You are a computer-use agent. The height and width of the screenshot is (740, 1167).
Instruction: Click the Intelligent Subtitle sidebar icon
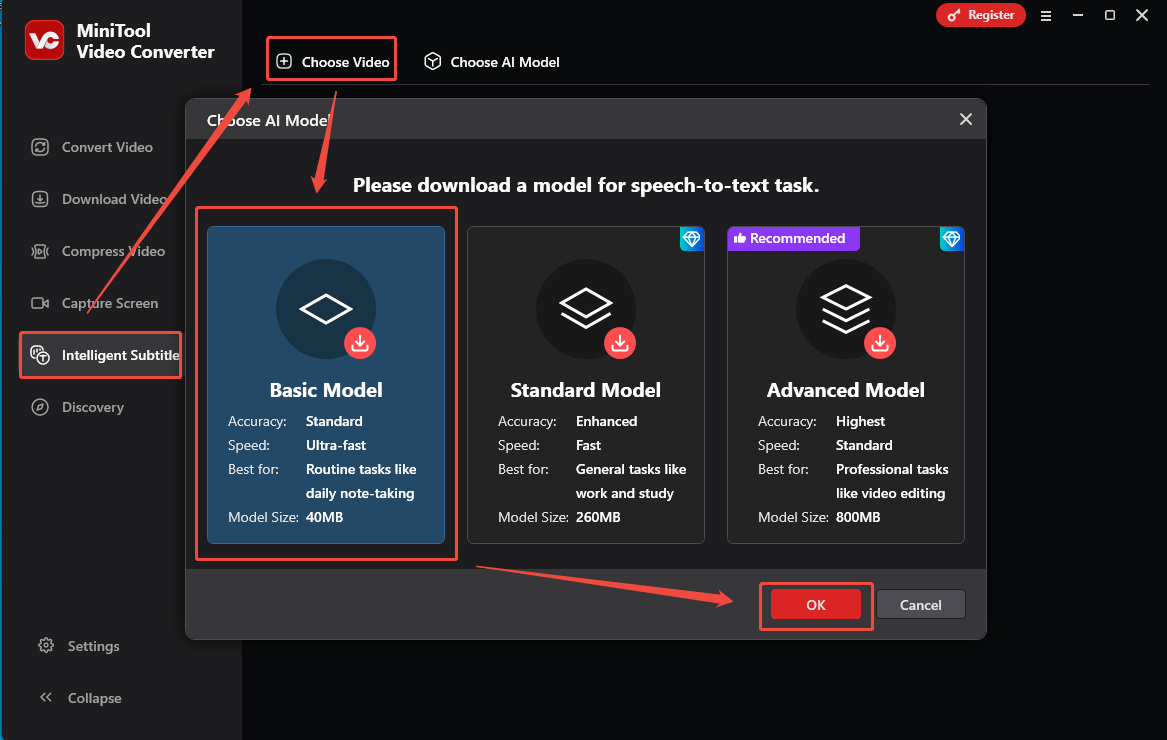(x=40, y=355)
